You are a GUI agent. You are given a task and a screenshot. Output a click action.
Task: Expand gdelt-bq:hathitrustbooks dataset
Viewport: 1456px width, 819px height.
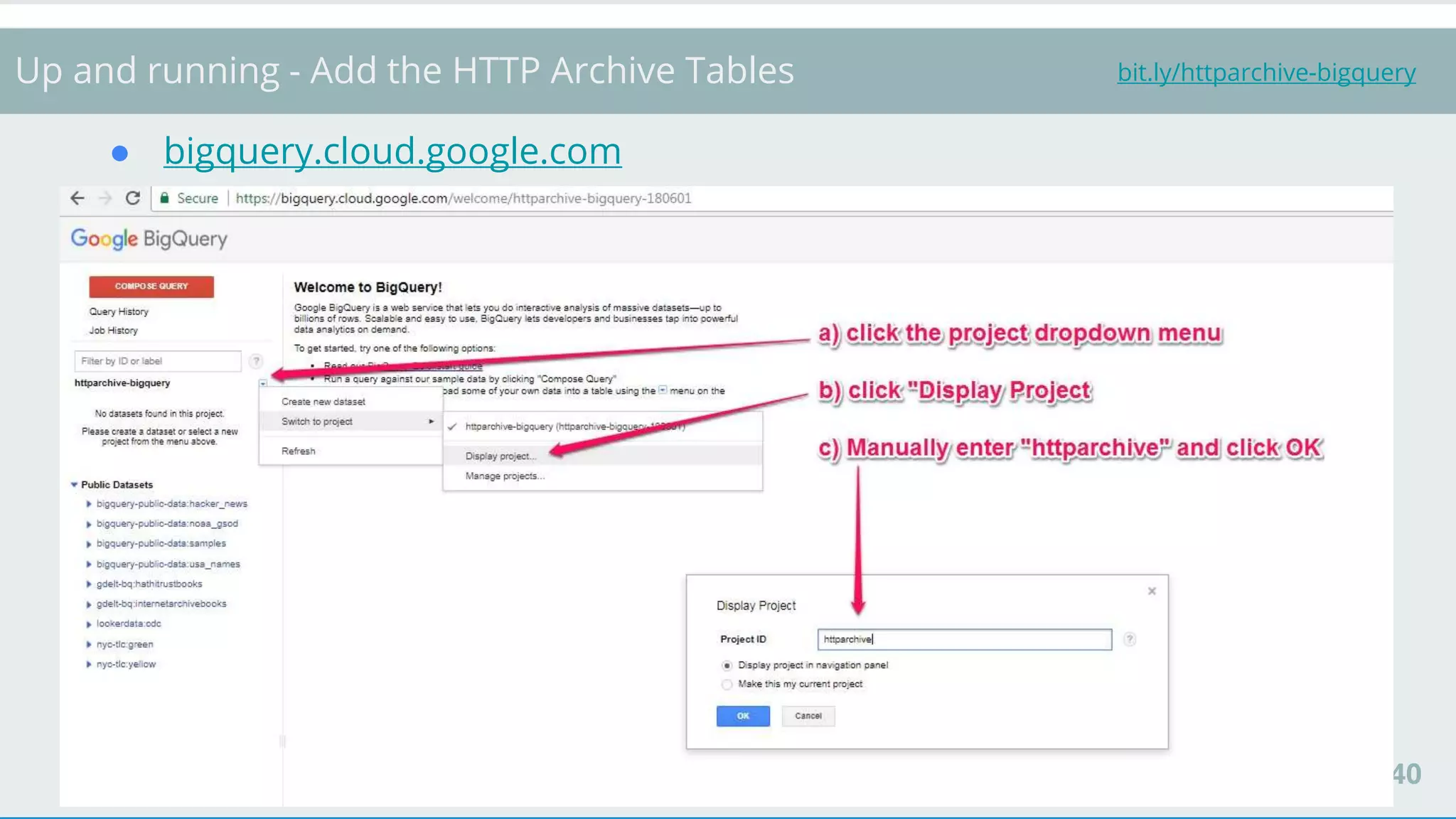[89, 584]
